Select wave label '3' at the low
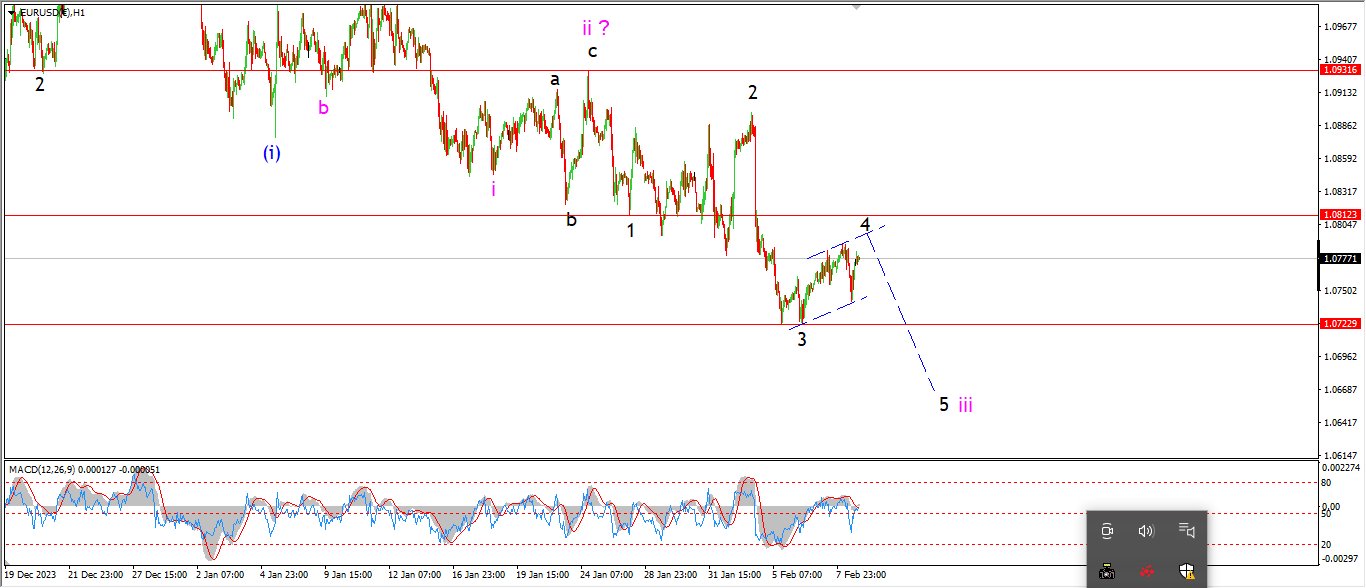The height and width of the screenshot is (588, 1366). [802, 339]
